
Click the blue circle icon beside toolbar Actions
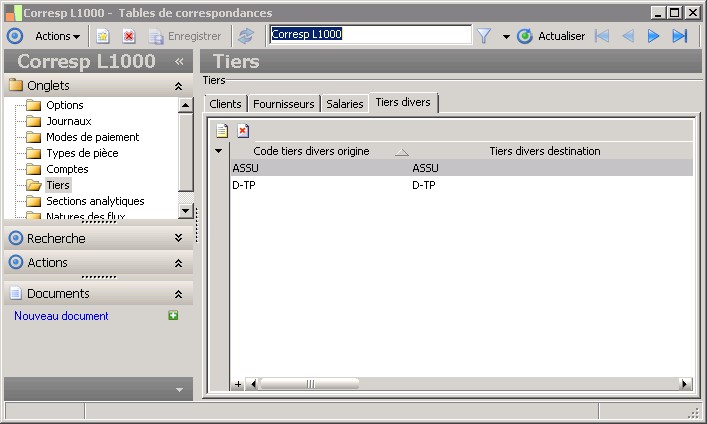pyautogui.click(x=15, y=36)
